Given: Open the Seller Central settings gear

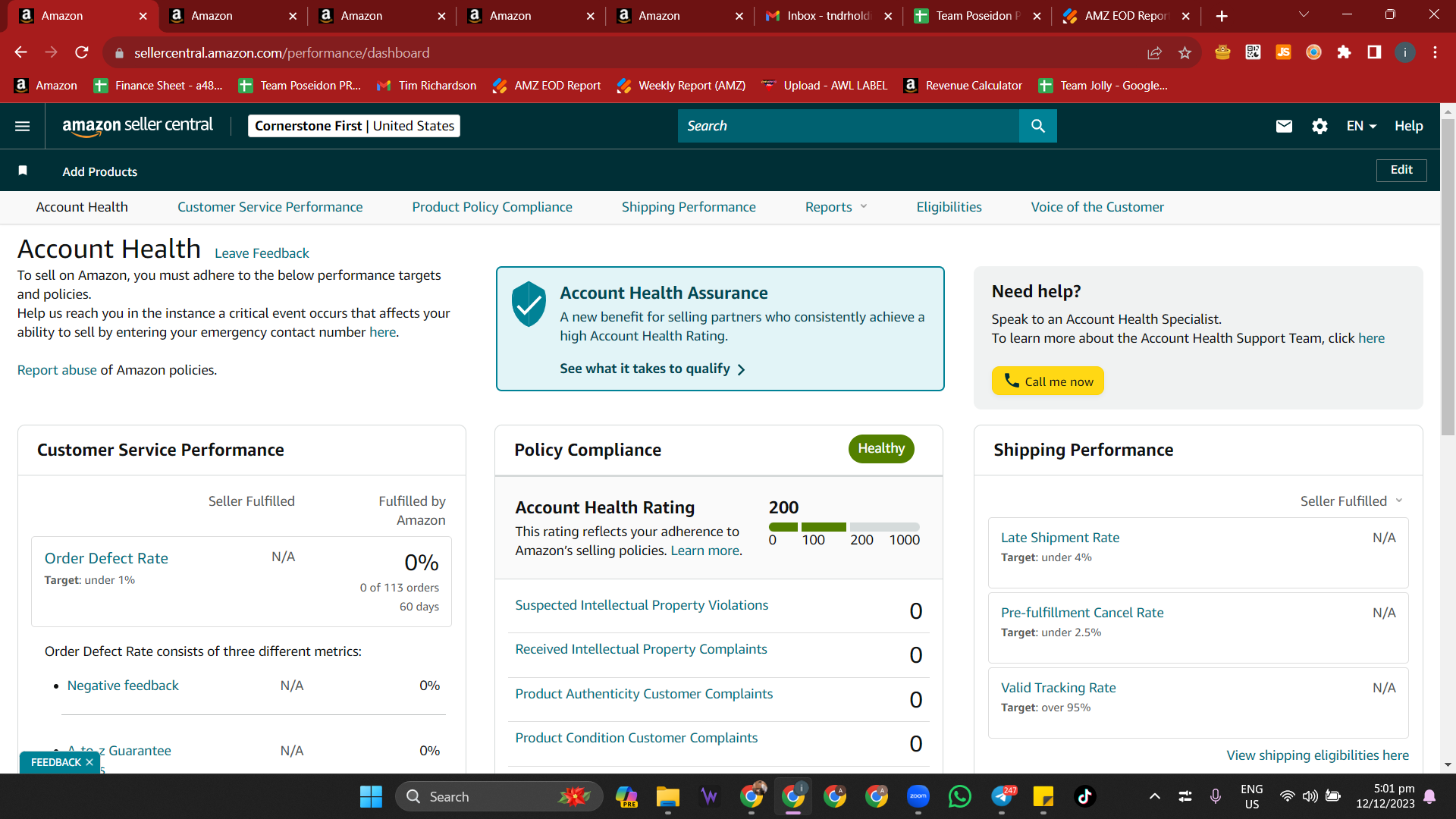Looking at the screenshot, I should [x=1319, y=126].
